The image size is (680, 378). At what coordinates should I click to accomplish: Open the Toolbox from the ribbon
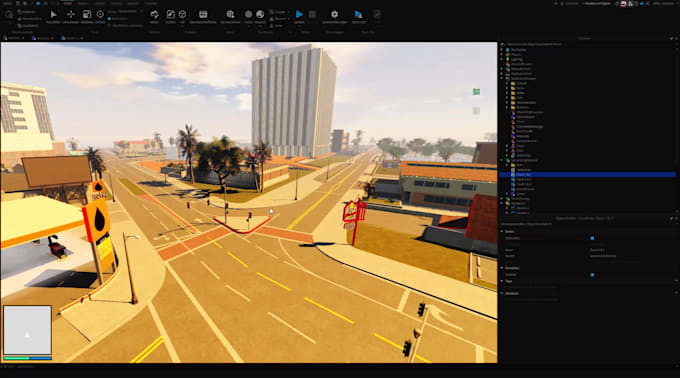(x=170, y=14)
